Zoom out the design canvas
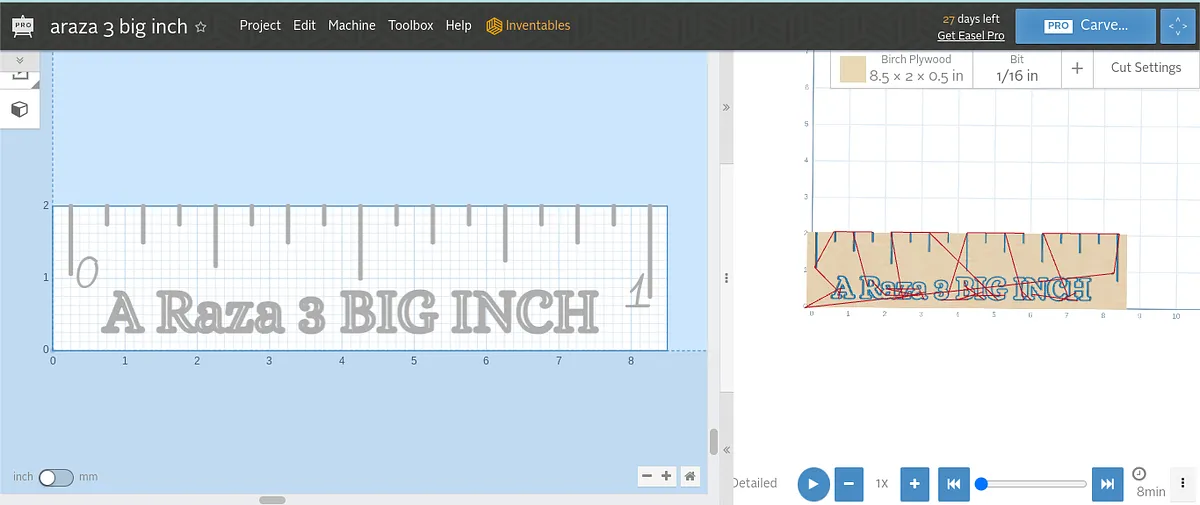The image size is (1200, 505). [647, 476]
